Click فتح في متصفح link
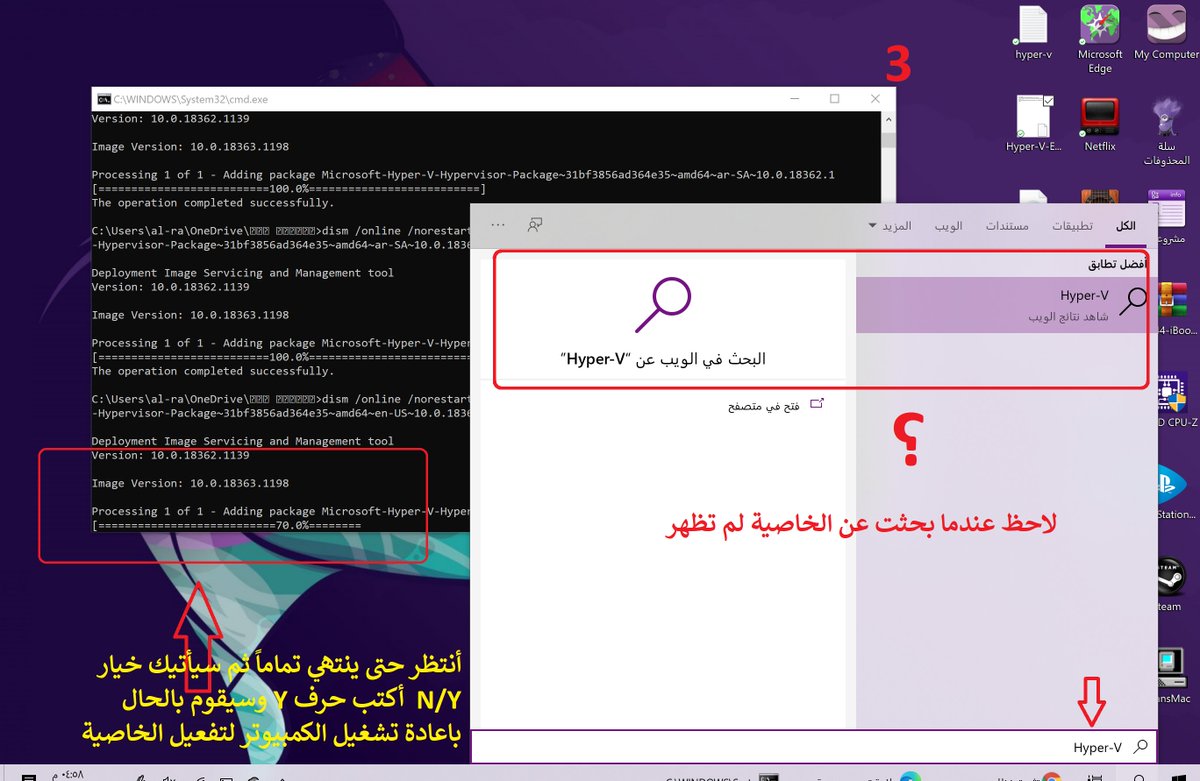The width and height of the screenshot is (1200, 781). (775, 405)
